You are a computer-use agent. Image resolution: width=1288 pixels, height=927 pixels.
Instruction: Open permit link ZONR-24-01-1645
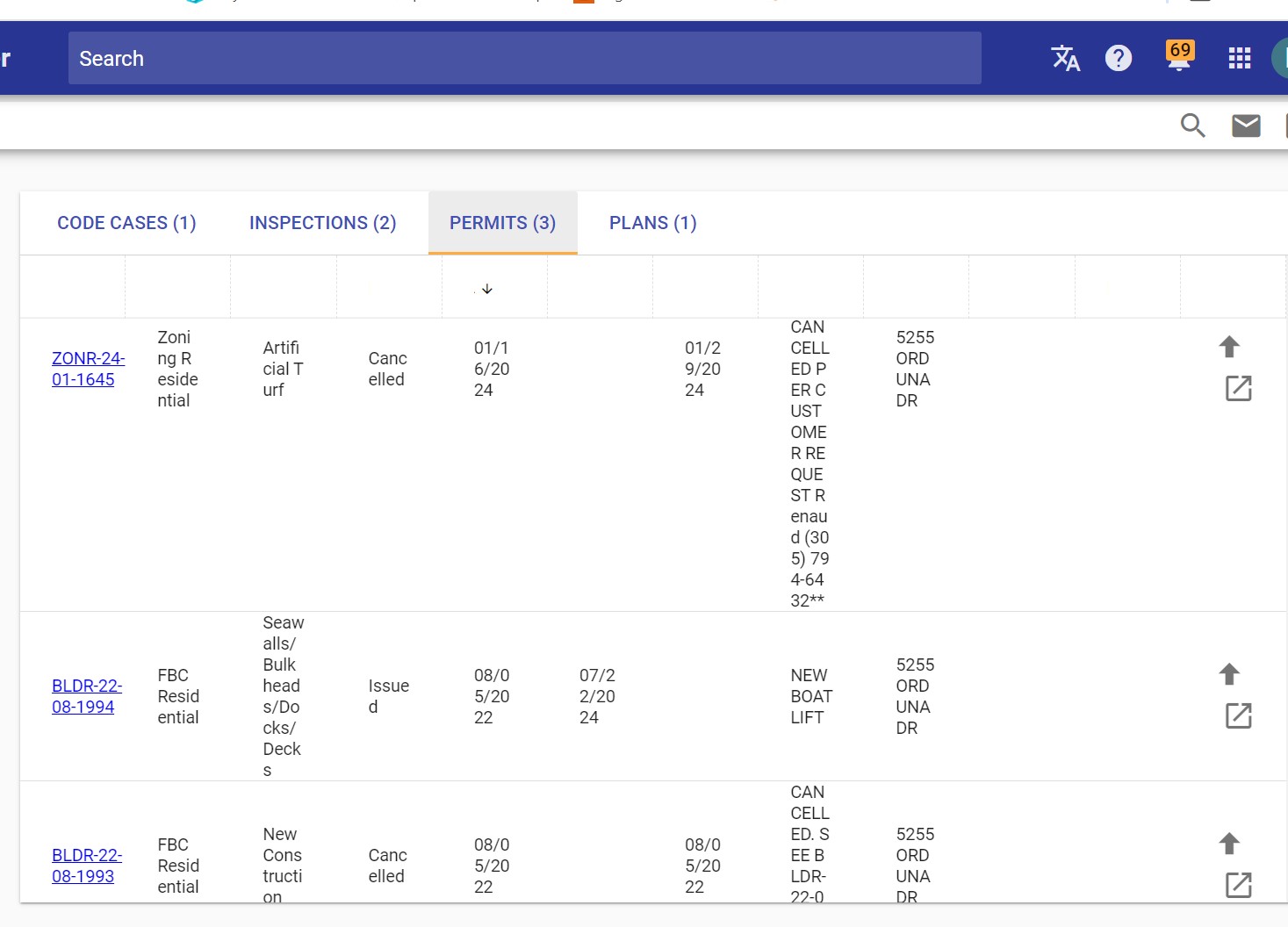point(87,369)
